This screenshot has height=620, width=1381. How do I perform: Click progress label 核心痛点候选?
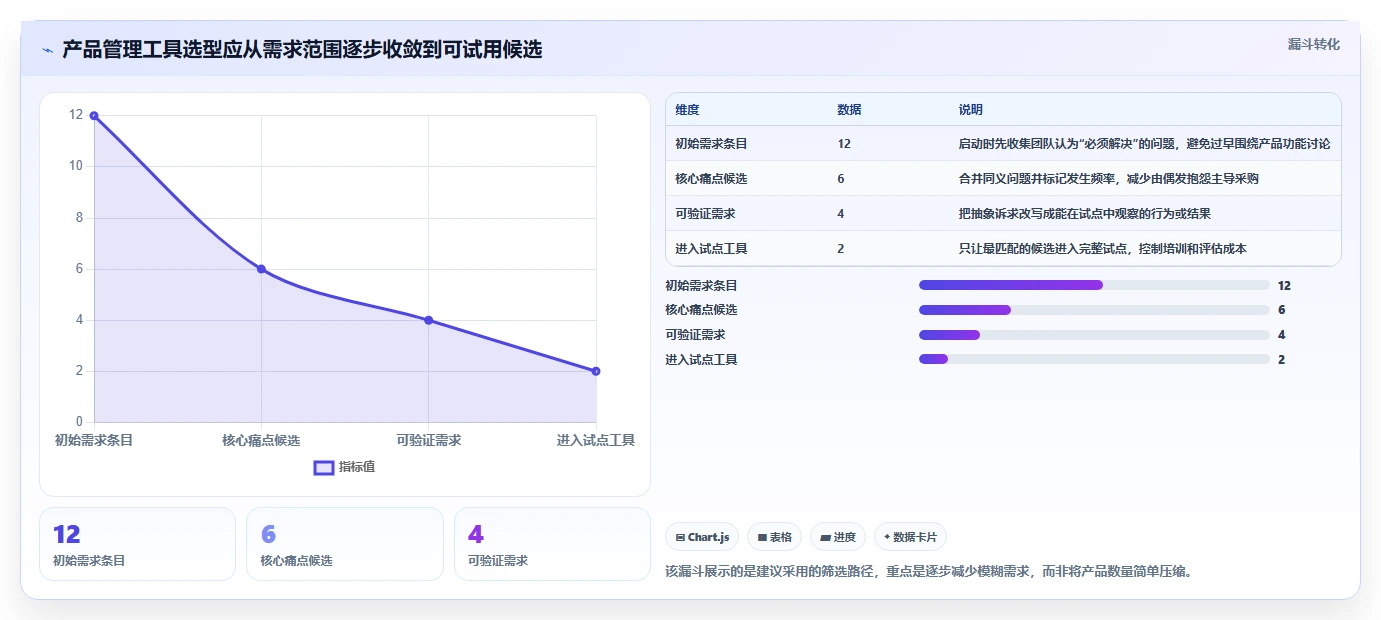point(701,310)
